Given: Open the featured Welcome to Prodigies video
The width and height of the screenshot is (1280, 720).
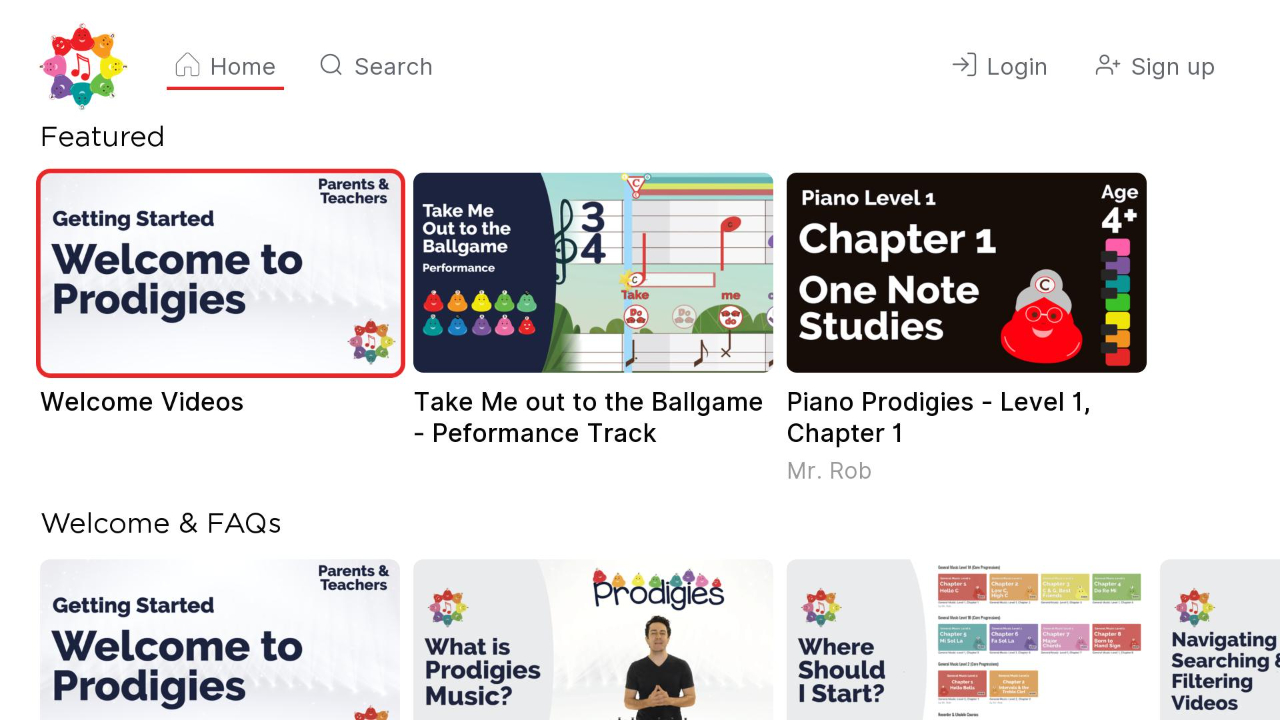Looking at the screenshot, I should (x=220, y=272).
